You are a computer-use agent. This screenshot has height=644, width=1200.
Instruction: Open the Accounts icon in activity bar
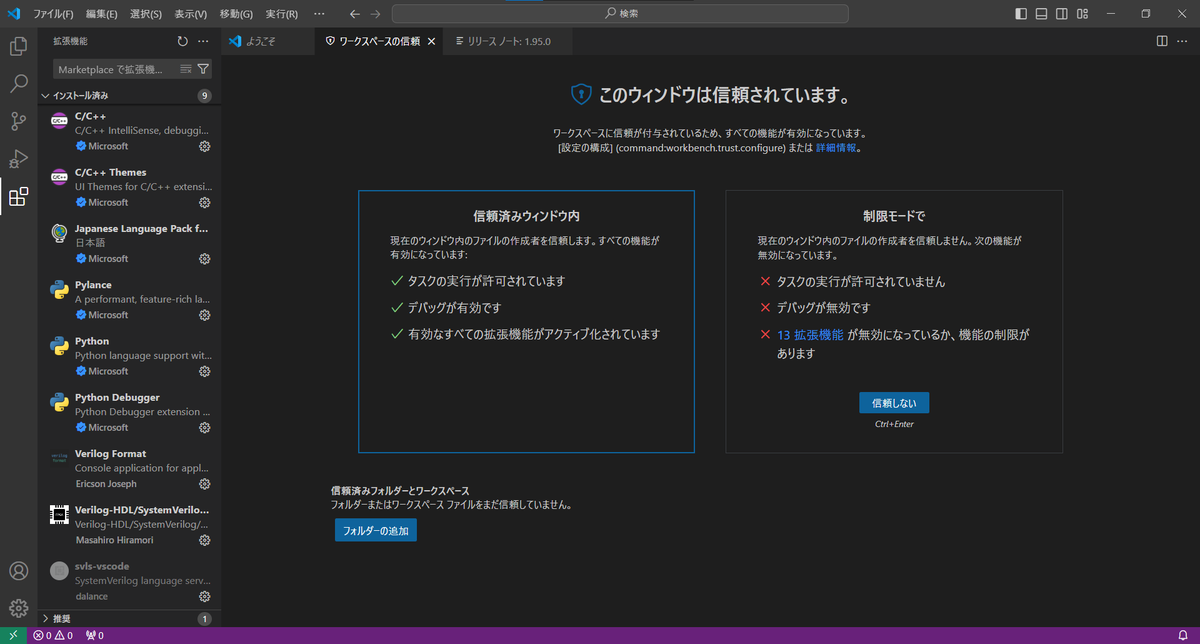[18, 571]
